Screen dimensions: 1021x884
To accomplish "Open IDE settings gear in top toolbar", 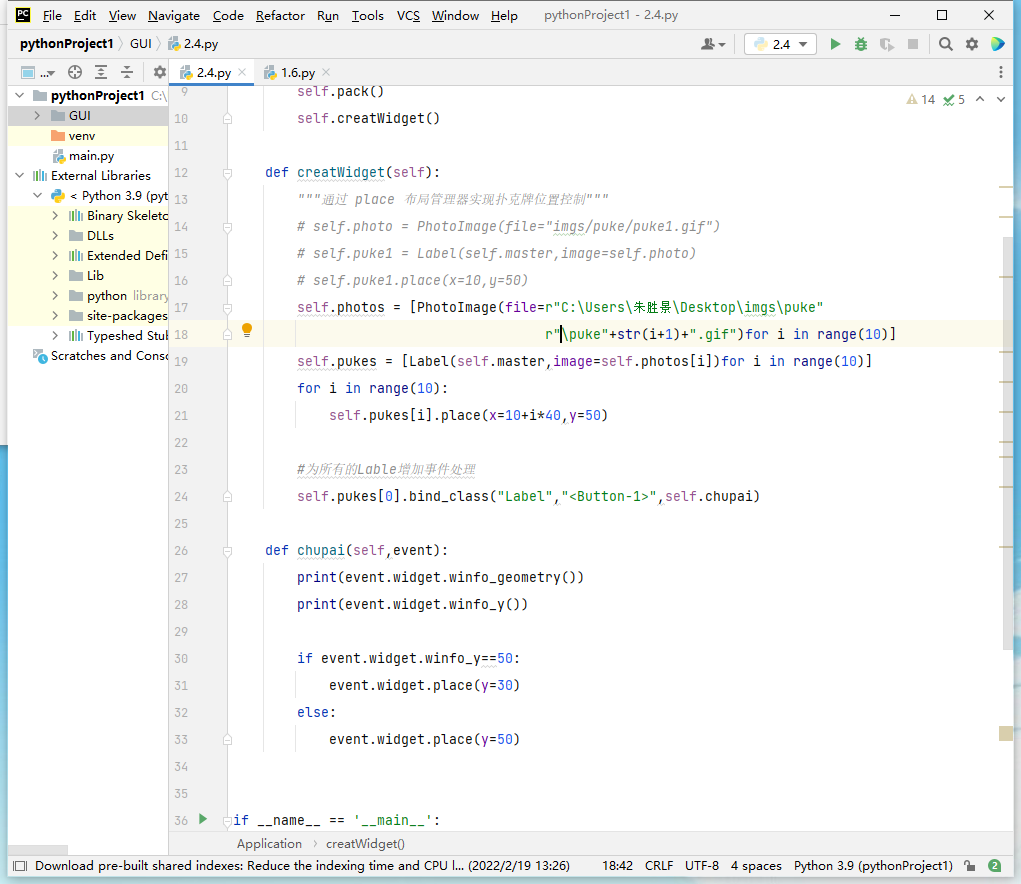I will [x=972, y=44].
